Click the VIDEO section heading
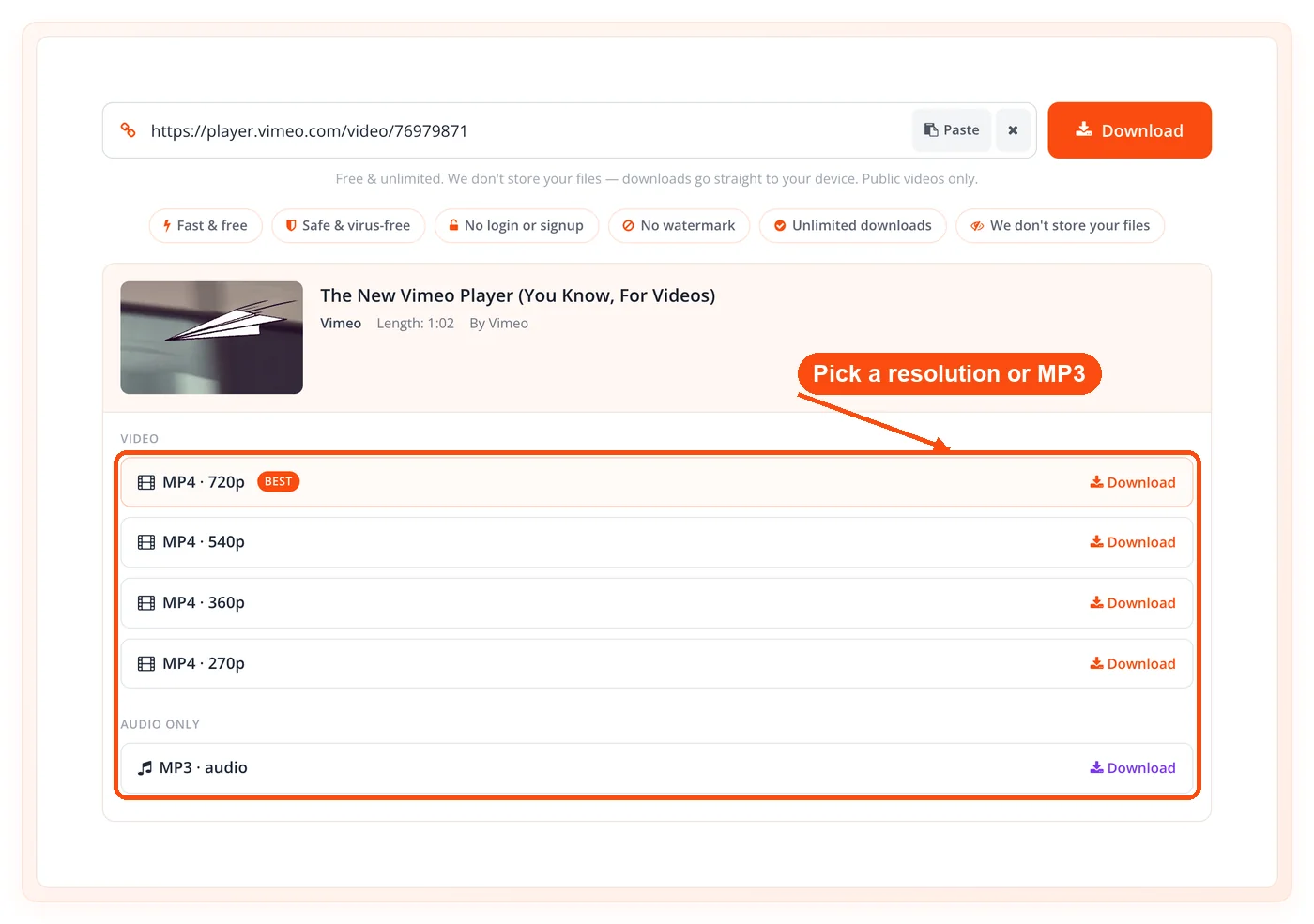 tap(140, 439)
